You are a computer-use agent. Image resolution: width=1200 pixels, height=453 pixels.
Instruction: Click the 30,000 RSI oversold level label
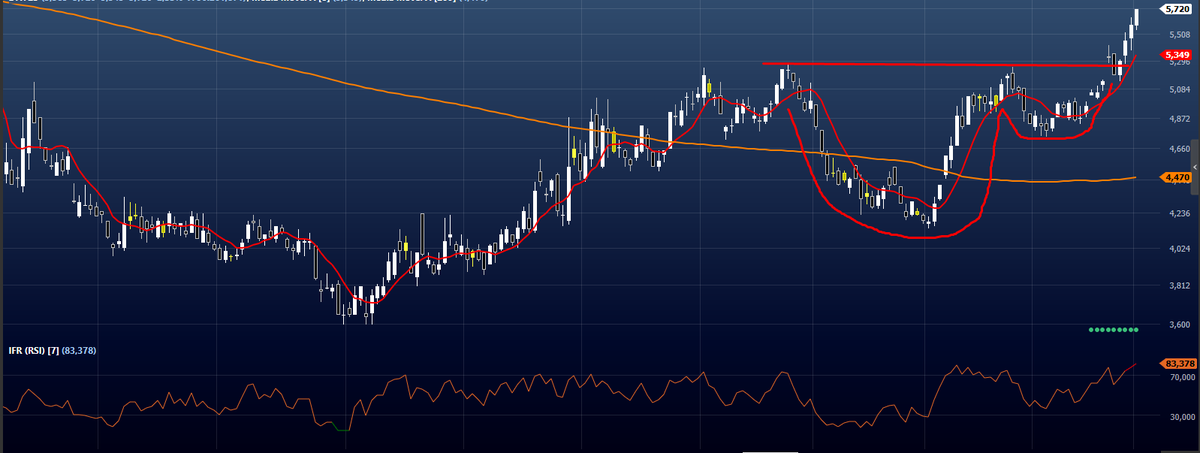(x=1180, y=416)
